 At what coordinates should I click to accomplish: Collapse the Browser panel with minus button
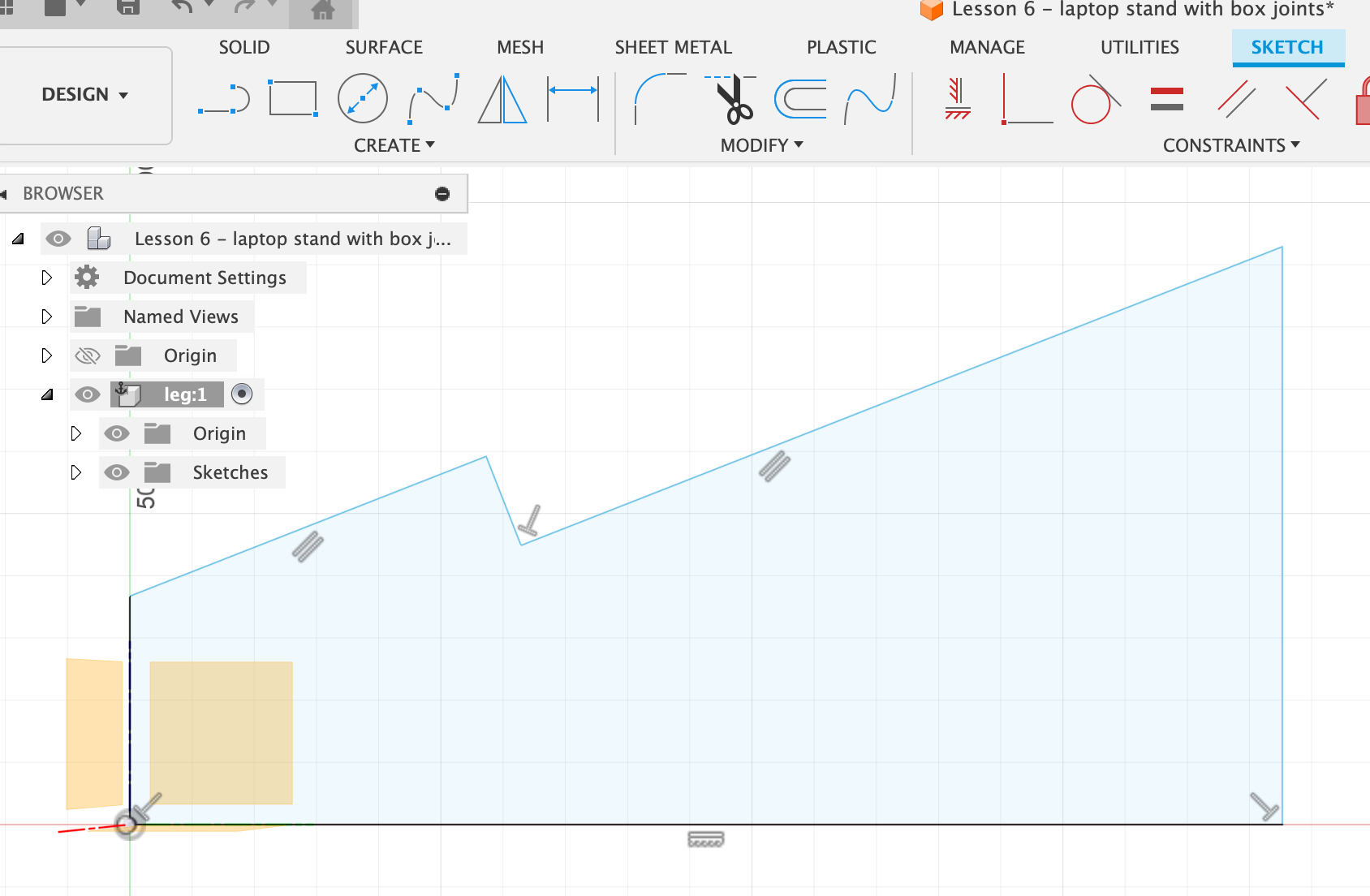442,193
